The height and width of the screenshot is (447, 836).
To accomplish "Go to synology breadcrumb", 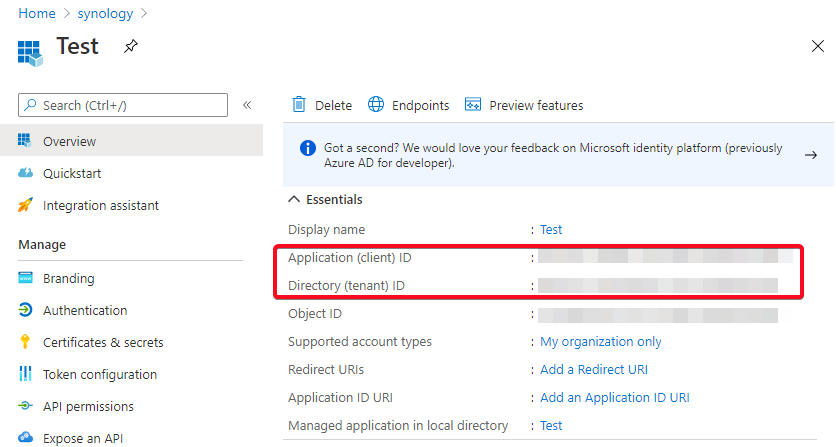I will tap(105, 13).
